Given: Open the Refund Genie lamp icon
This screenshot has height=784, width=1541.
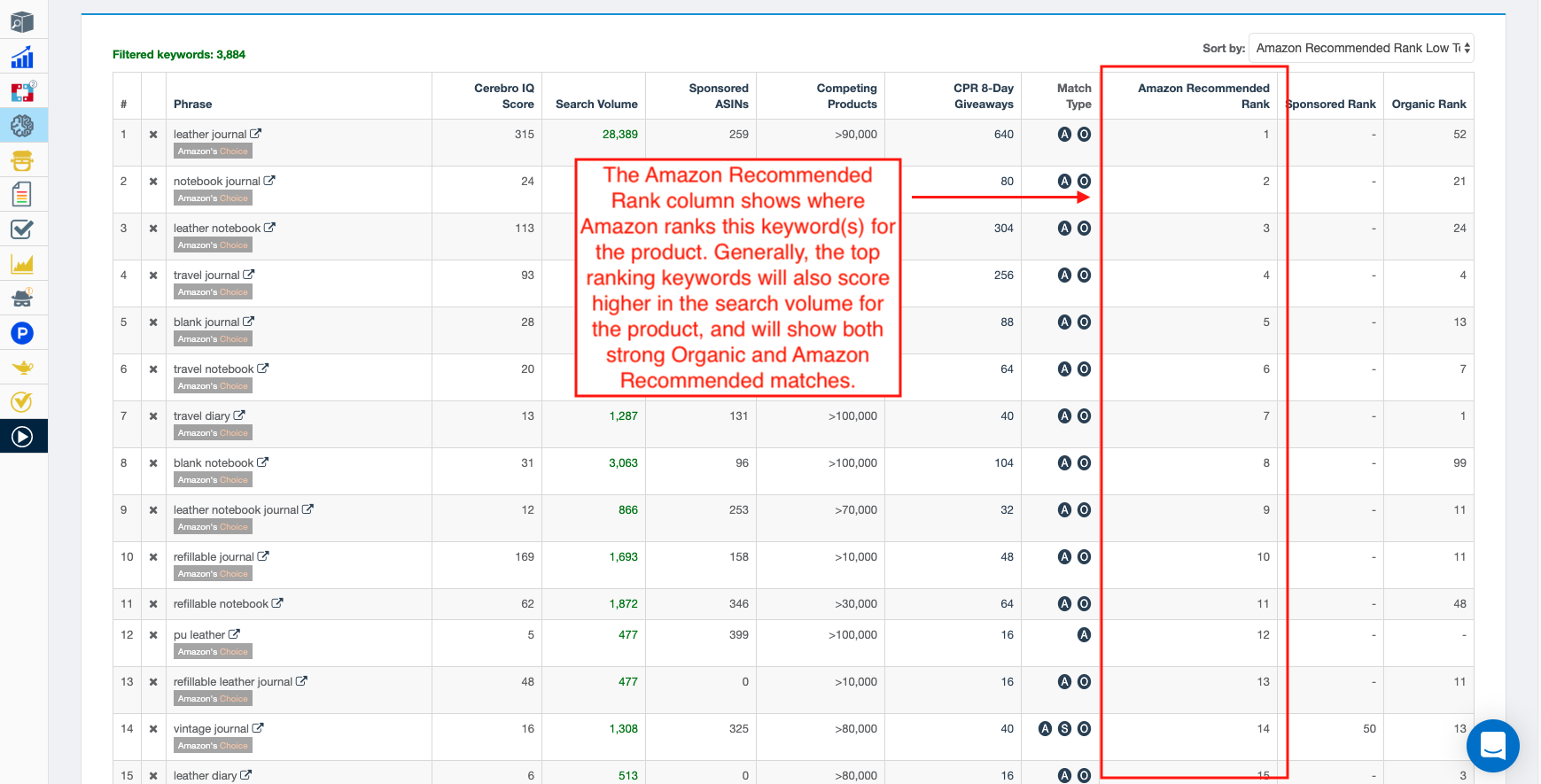Looking at the screenshot, I should coord(22,368).
